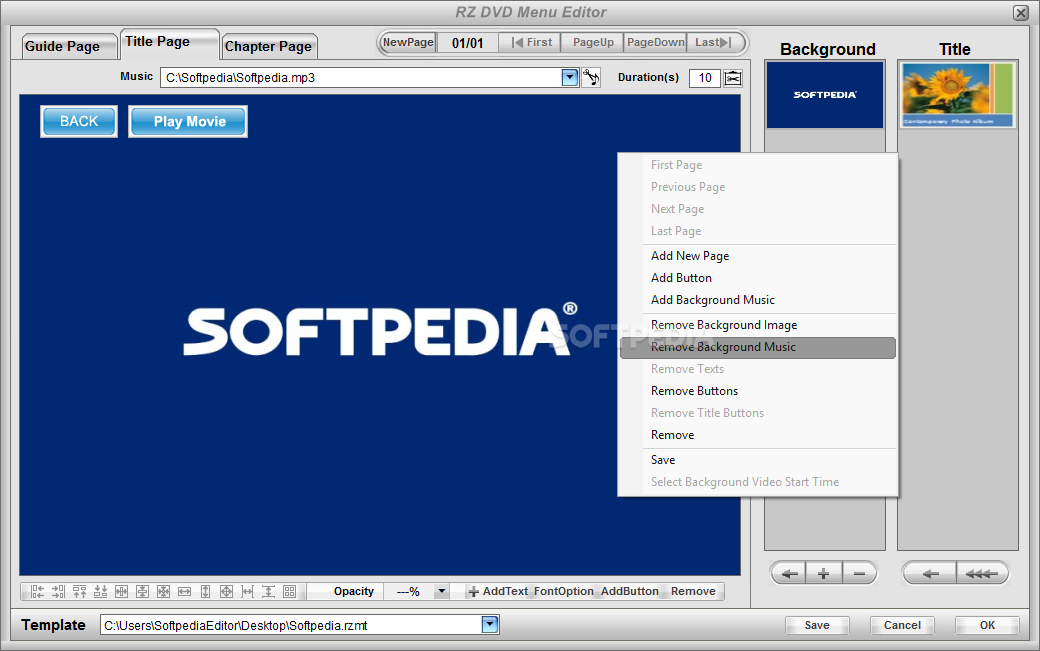Click the Title panel single left arrow
Viewport: 1040px width, 651px height.
coord(930,573)
